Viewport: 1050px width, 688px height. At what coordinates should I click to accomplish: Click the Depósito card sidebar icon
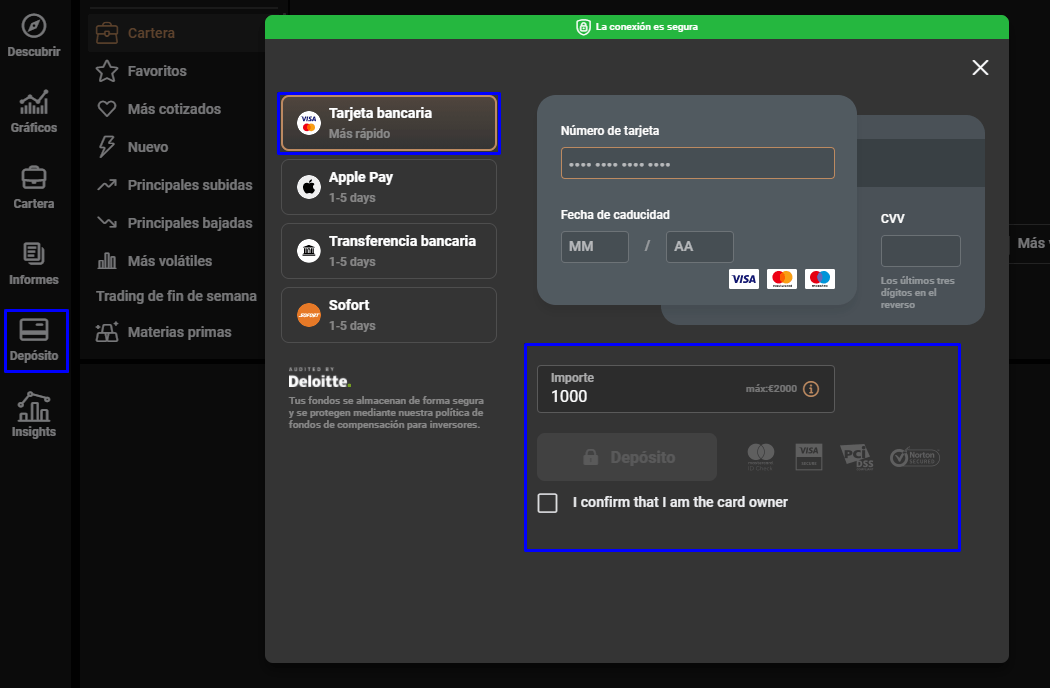click(35, 331)
